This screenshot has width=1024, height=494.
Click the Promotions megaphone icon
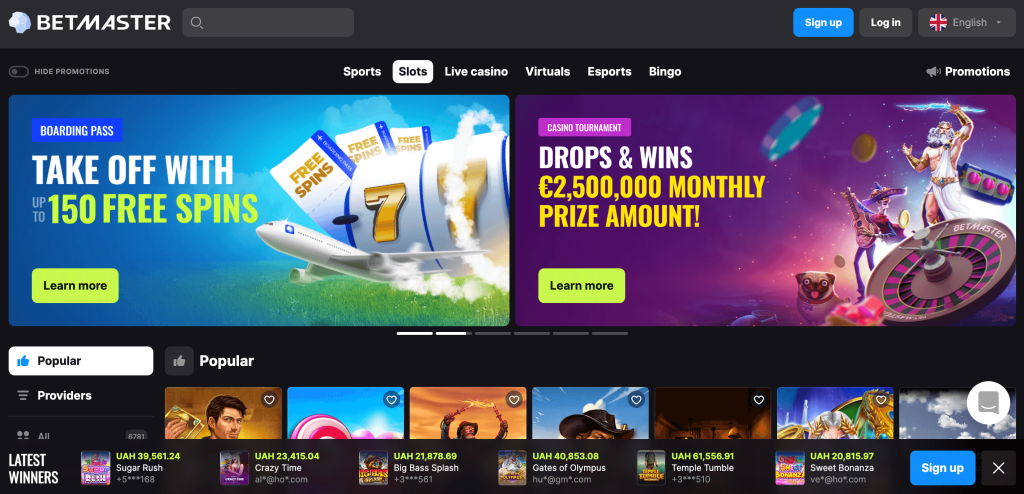click(933, 72)
